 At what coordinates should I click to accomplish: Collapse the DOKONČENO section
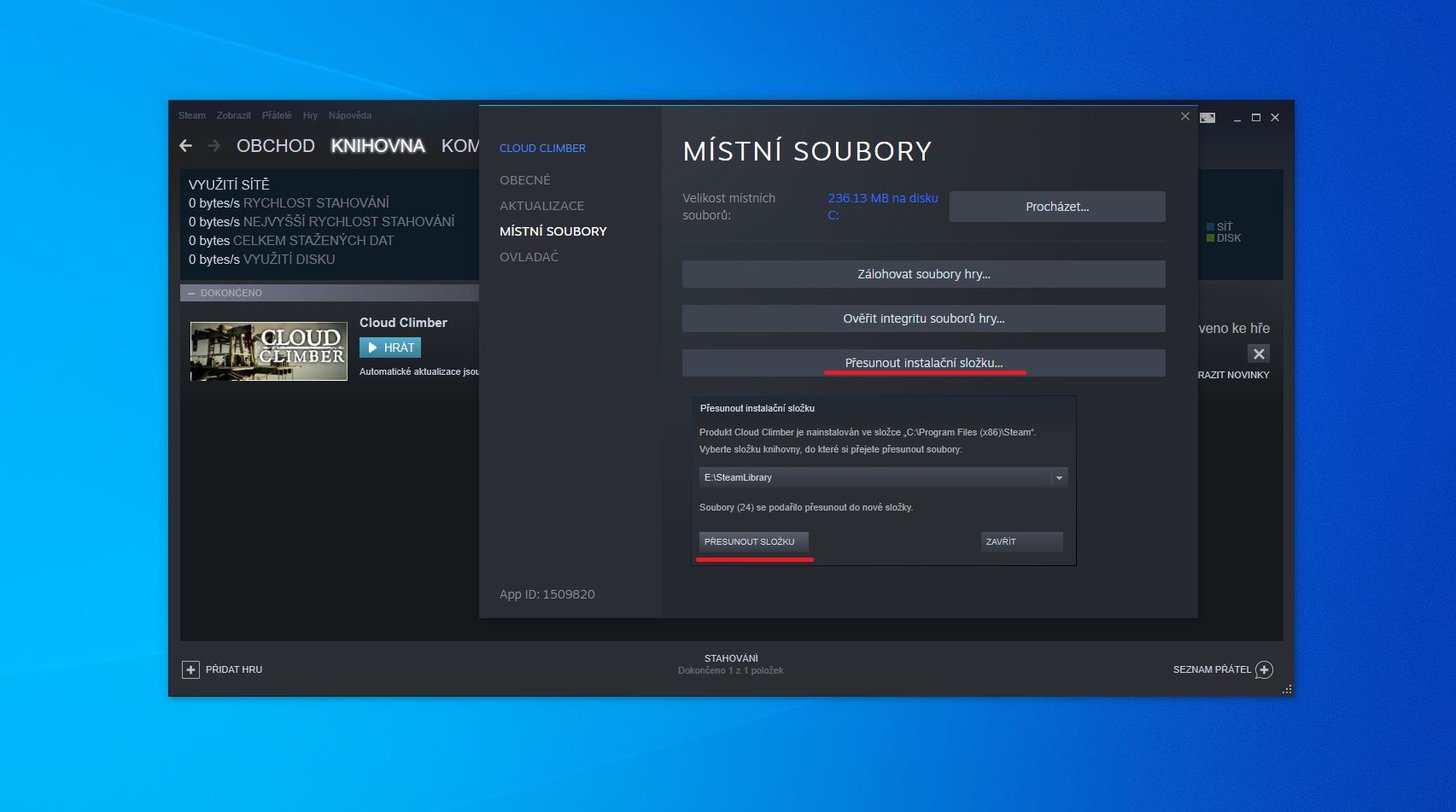pyautogui.click(x=191, y=293)
